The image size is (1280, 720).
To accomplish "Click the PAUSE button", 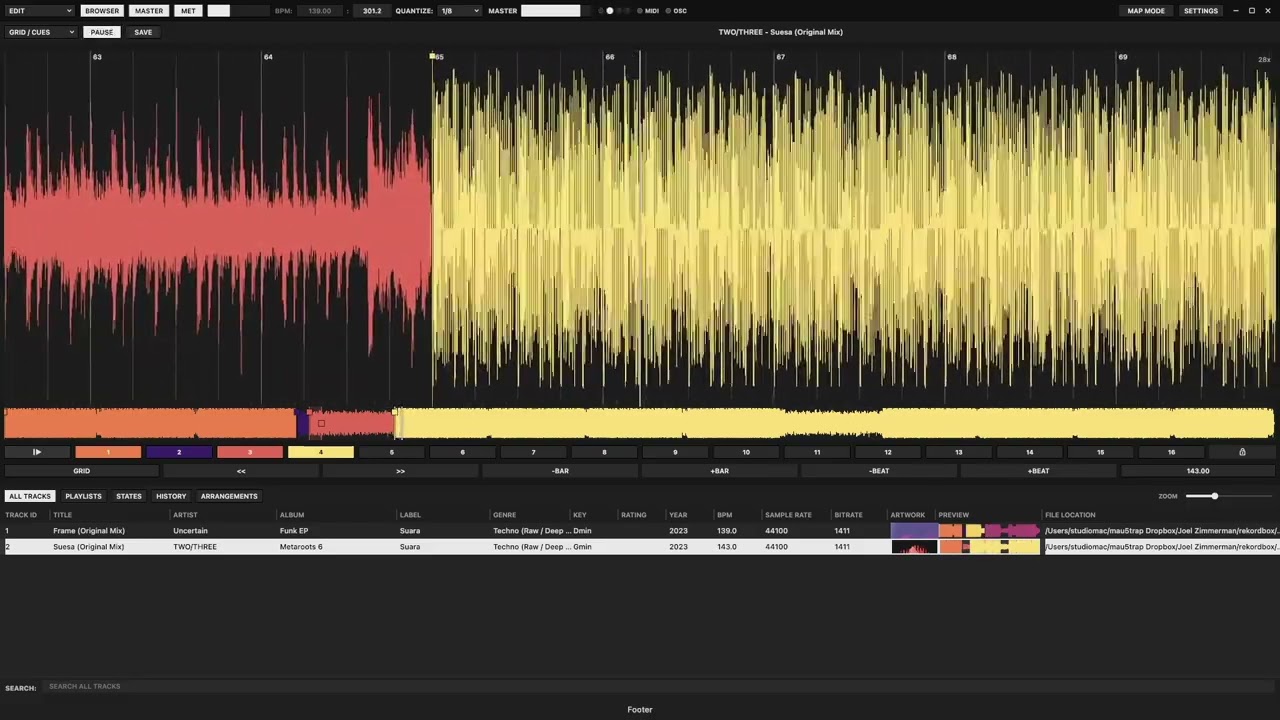I will click(102, 32).
